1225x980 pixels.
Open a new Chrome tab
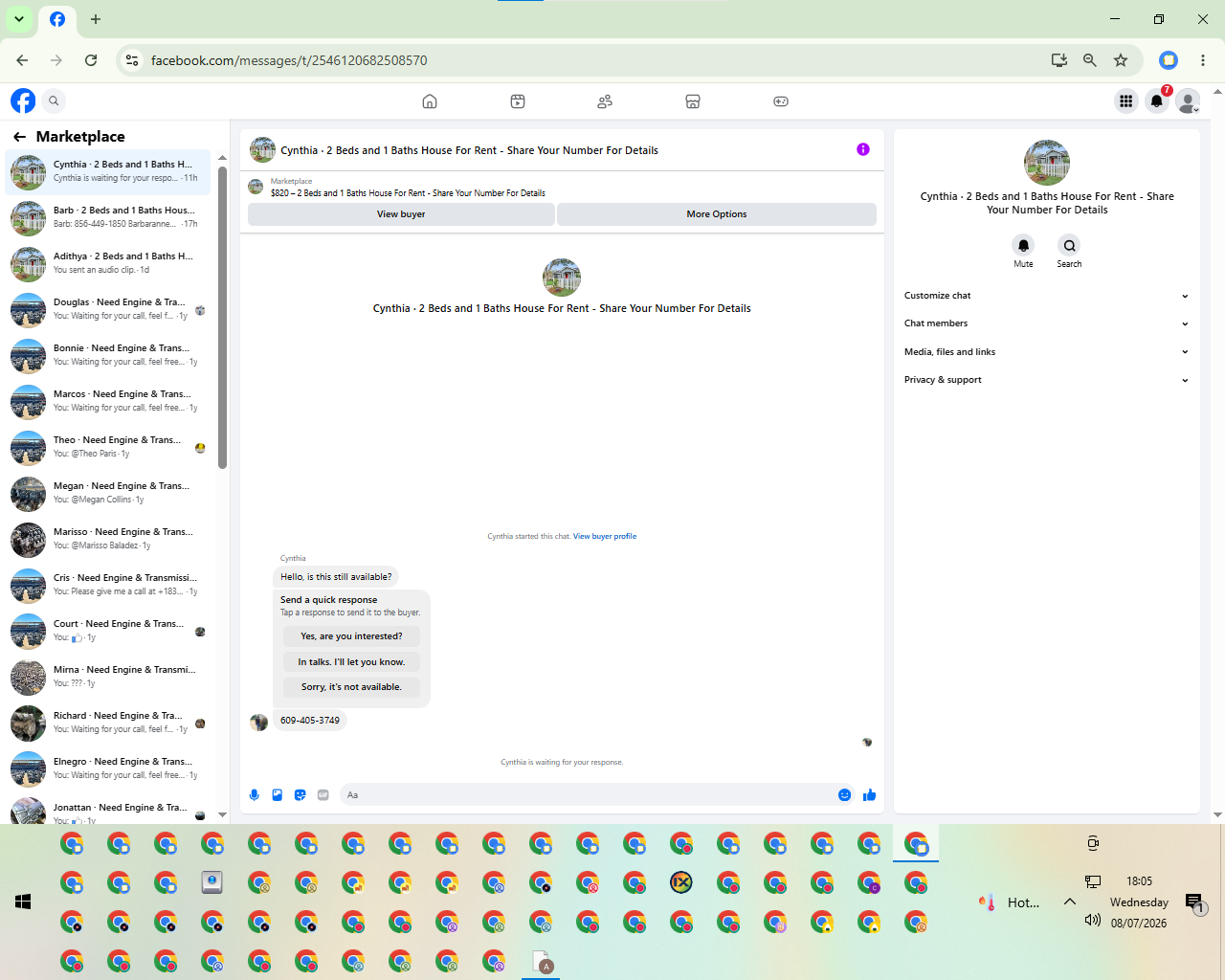point(96,19)
